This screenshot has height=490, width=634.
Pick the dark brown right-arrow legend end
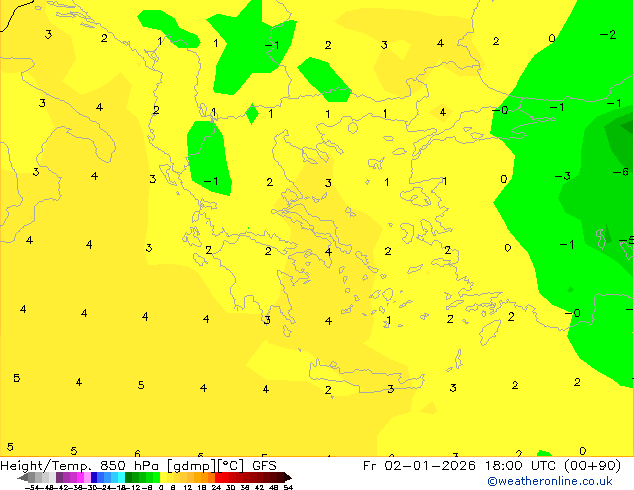(x=288, y=477)
